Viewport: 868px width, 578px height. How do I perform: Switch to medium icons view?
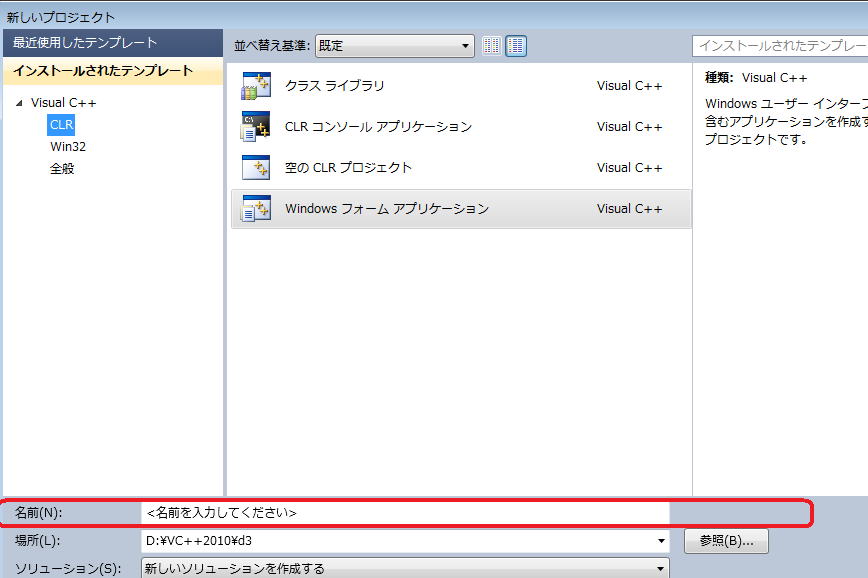[x=516, y=46]
